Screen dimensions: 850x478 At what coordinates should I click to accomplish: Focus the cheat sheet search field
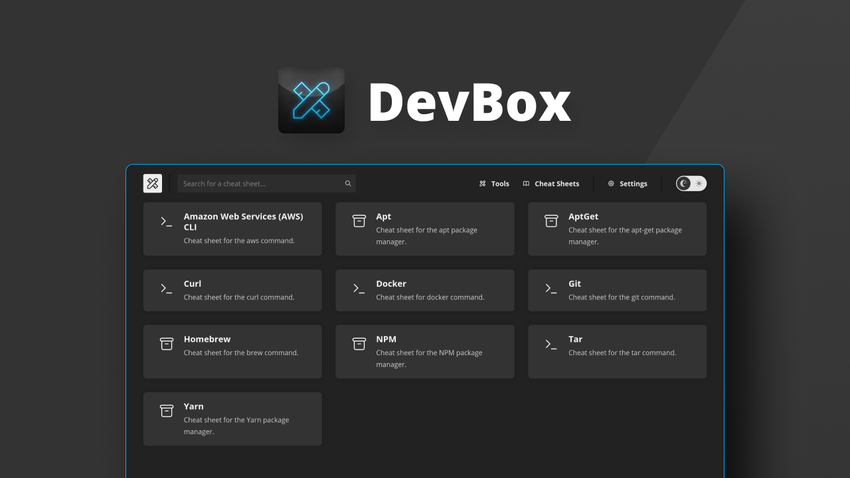coord(266,183)
